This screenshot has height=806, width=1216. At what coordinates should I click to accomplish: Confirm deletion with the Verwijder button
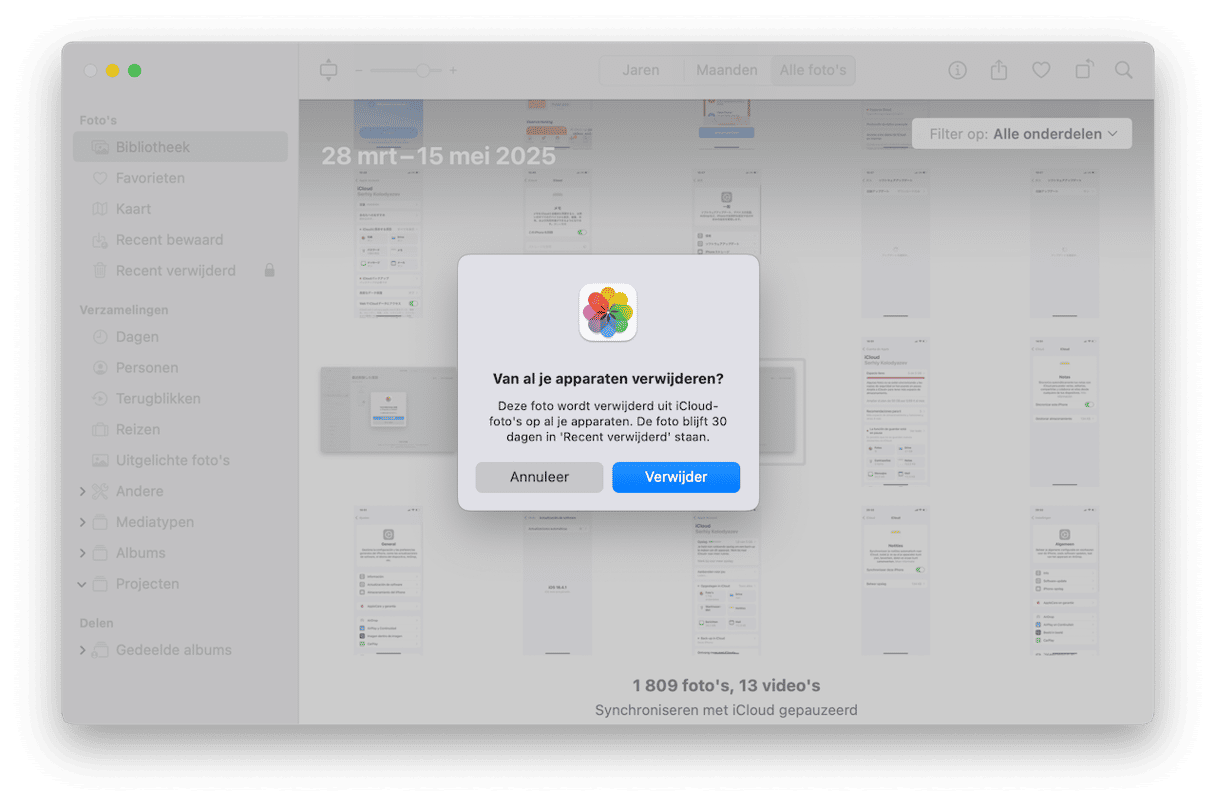(x=676, y=477)
